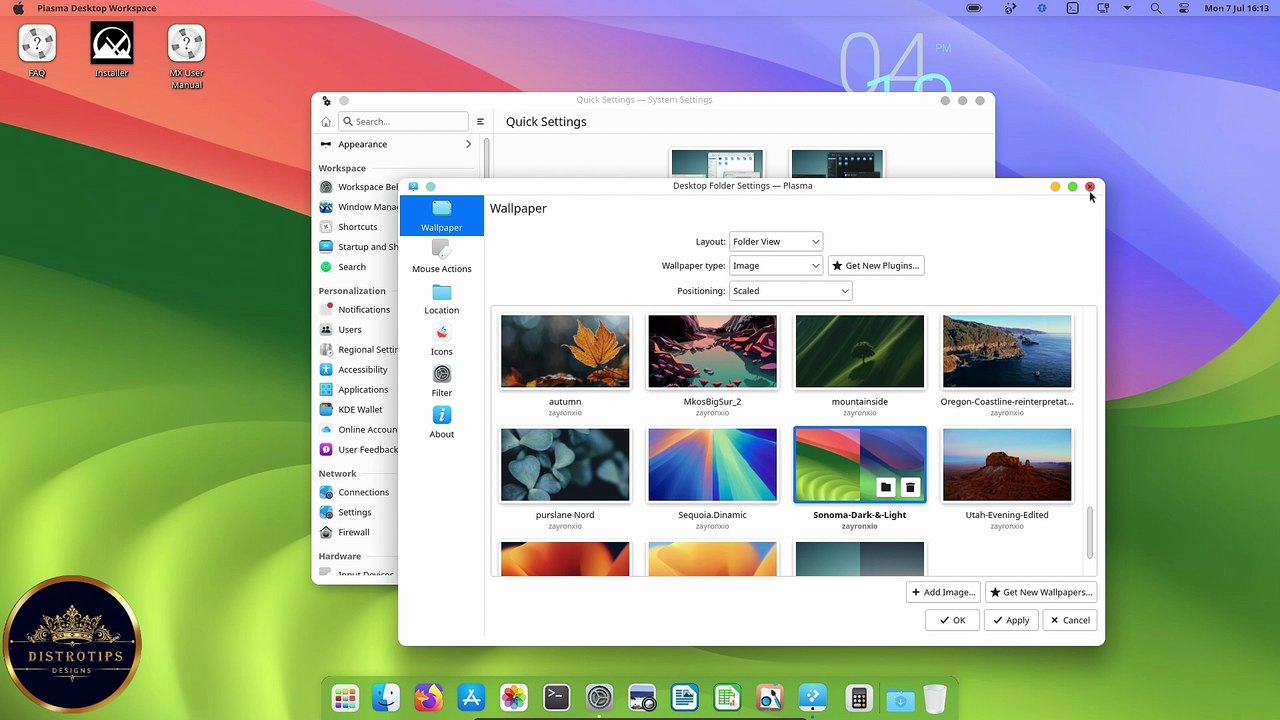Open the FAQ desktop icon
This screenshot has width=1280, height=720.
[x=37, y=51]
